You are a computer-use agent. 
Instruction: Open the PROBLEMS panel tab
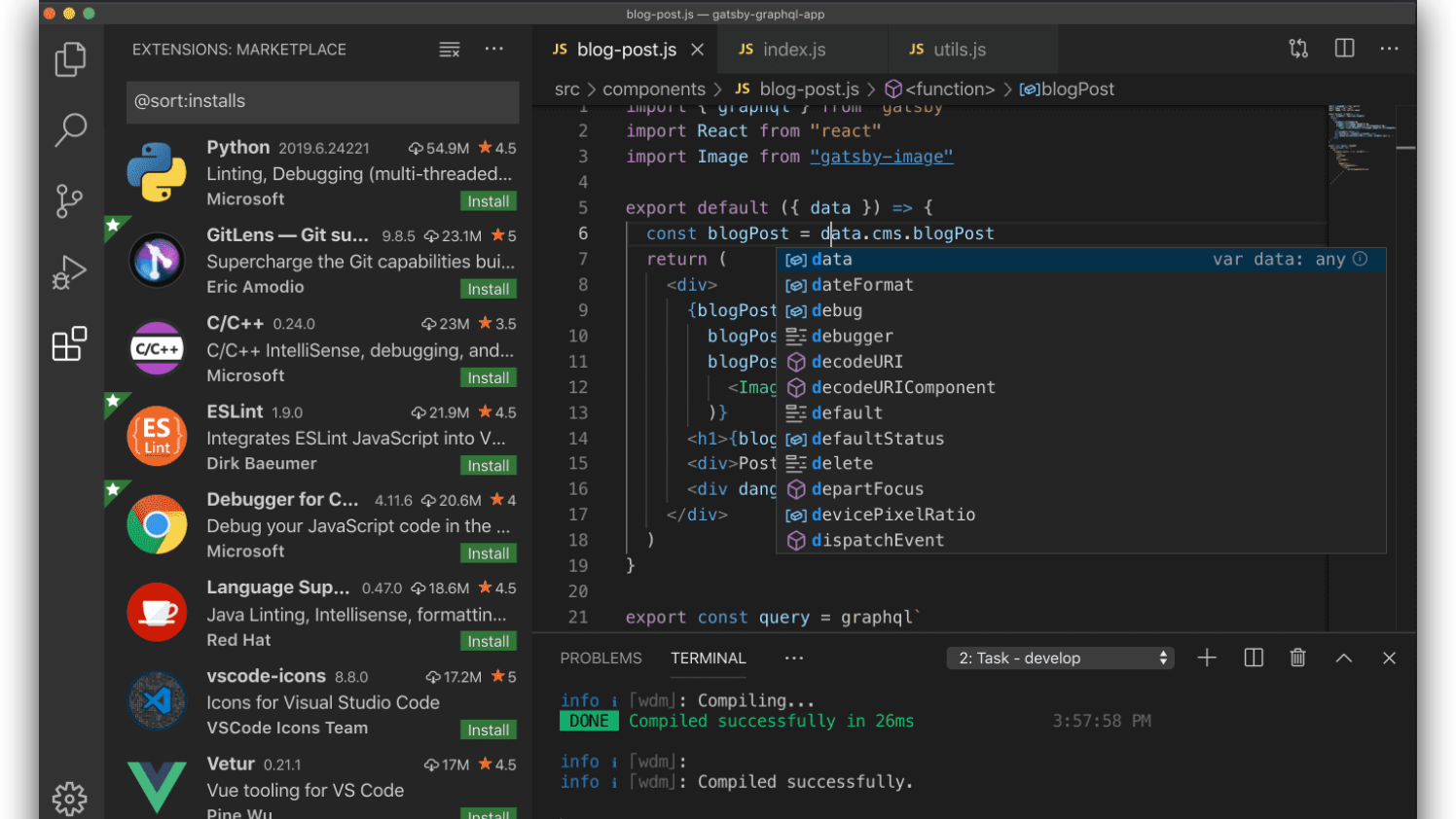point(601,659)
